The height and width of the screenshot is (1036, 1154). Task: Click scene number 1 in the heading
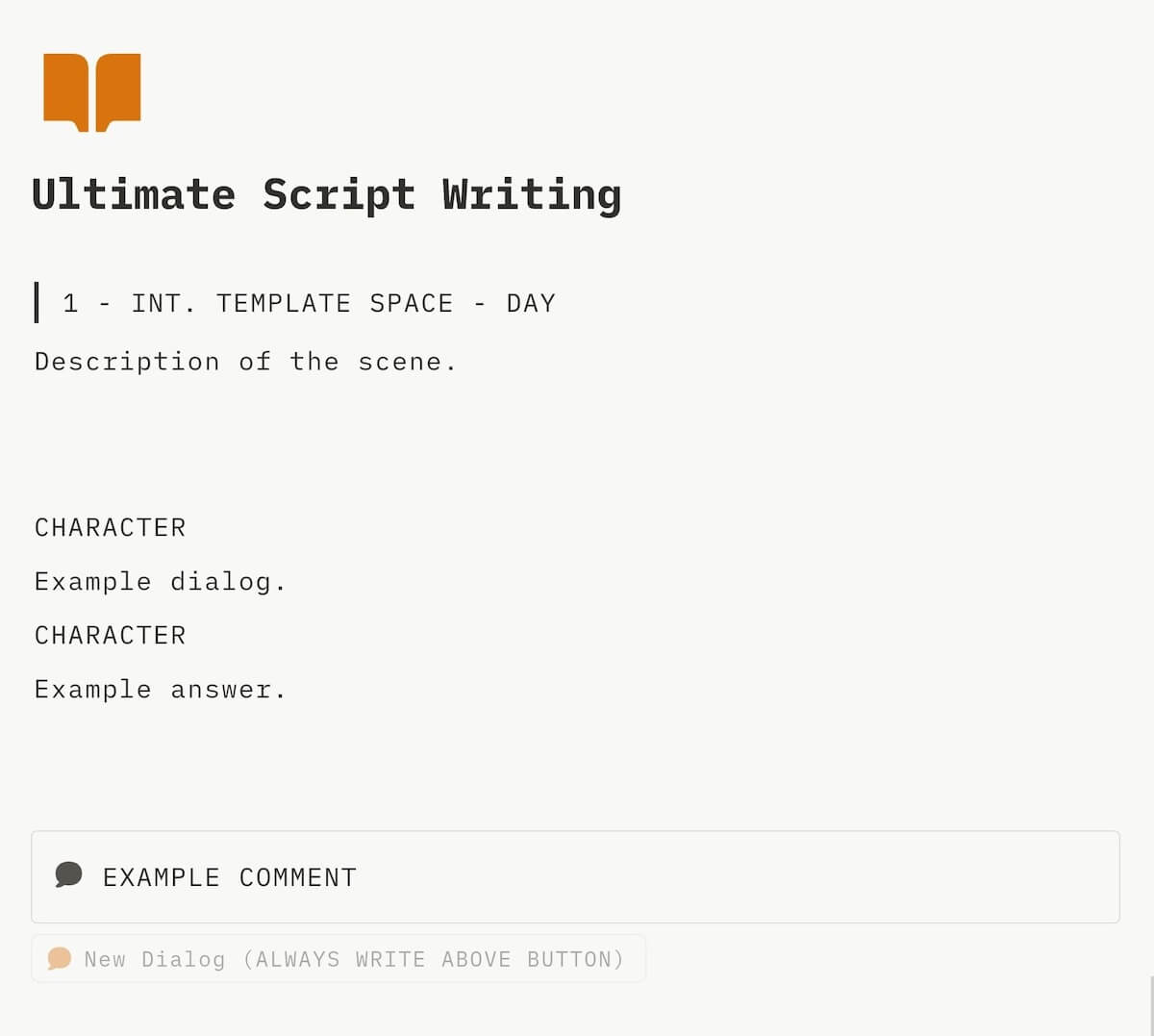(70, 304)
